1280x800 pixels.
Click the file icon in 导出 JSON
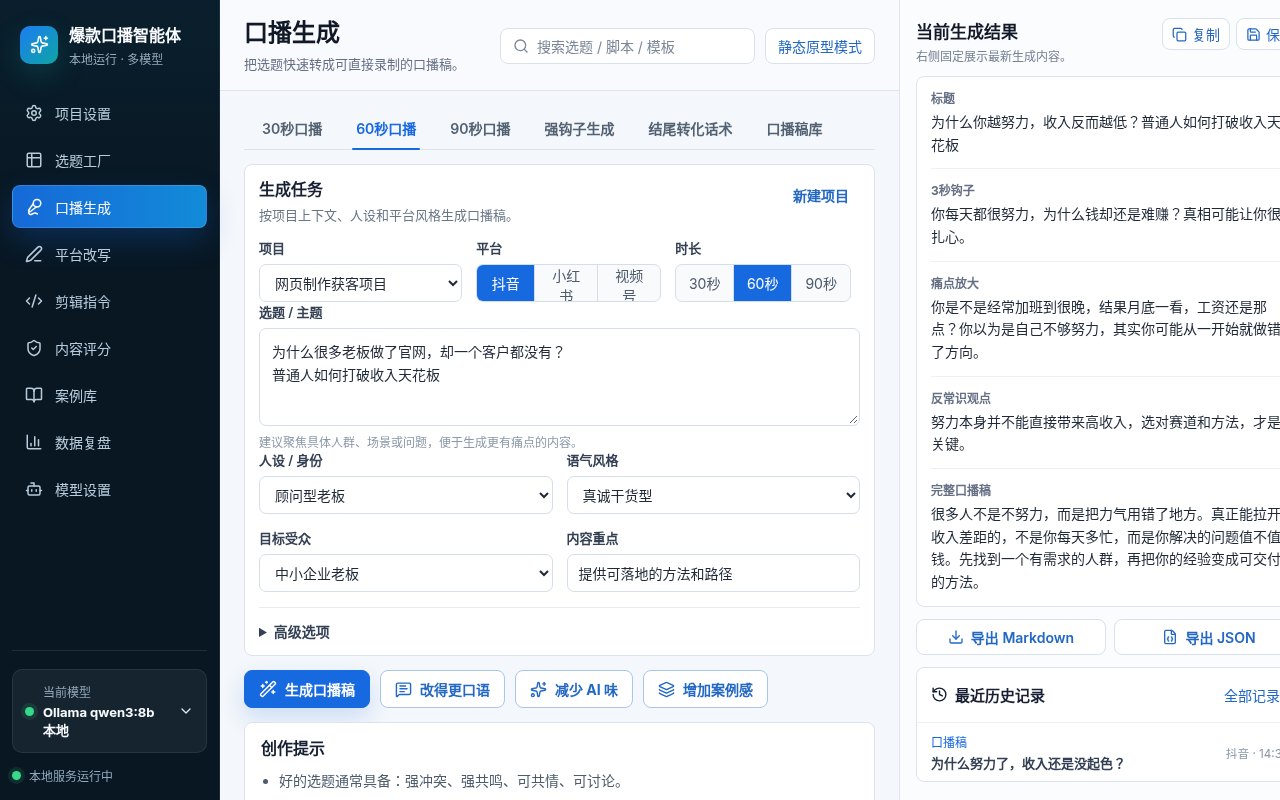1170,637
